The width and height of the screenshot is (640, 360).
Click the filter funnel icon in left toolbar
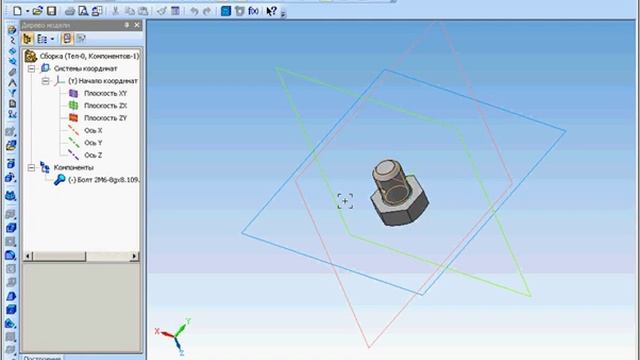point(12,93)
